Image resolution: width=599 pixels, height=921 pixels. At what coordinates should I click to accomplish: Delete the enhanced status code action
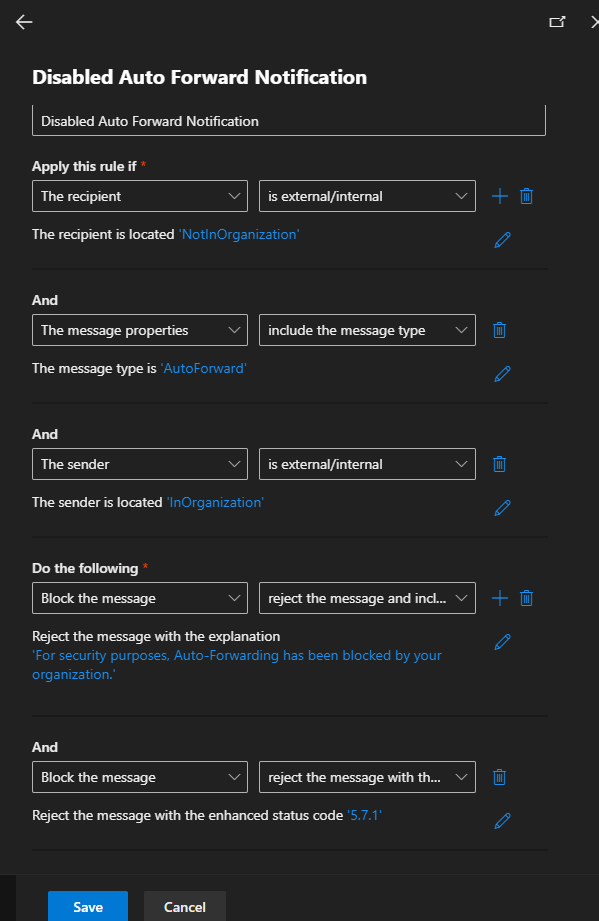[499, 777]
